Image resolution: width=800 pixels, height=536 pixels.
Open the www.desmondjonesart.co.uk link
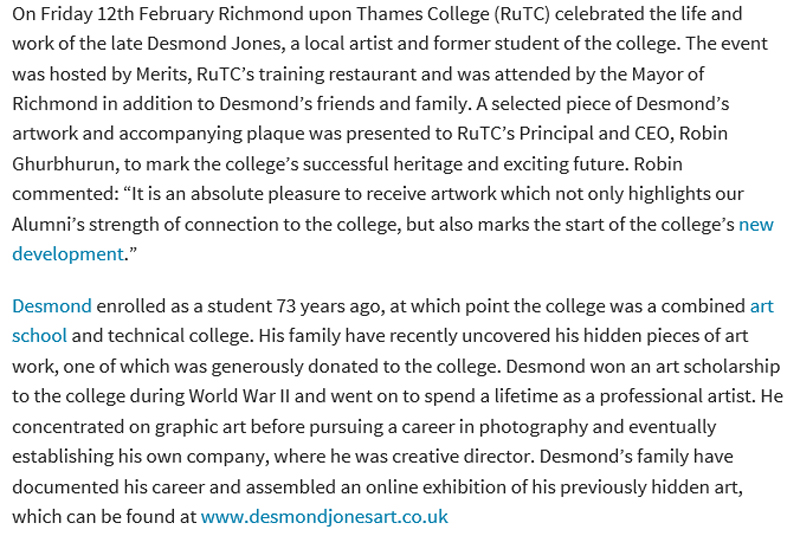324,517
